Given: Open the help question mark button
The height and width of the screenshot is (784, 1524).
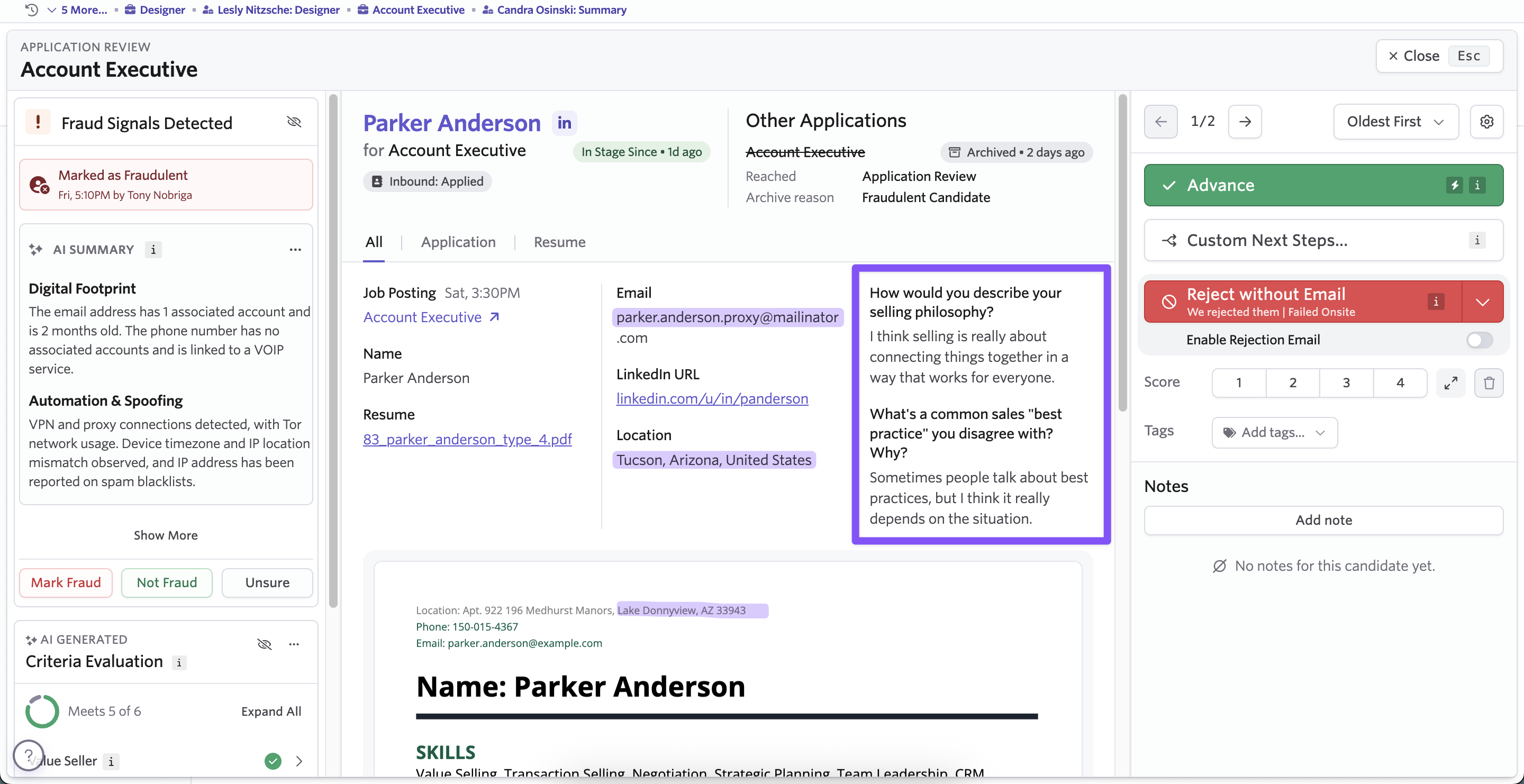Looking at the screenshot, I should (x=29, y=755).
